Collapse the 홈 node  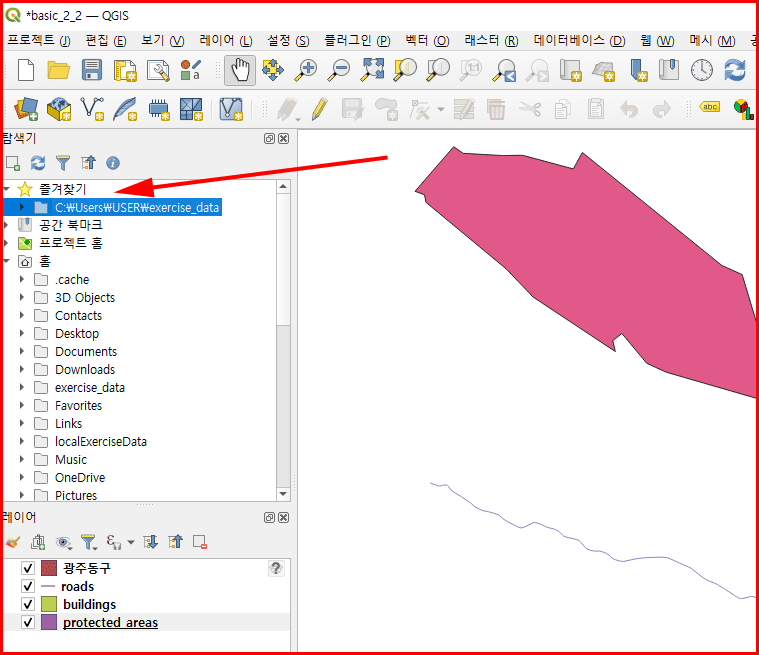(7, 261)
